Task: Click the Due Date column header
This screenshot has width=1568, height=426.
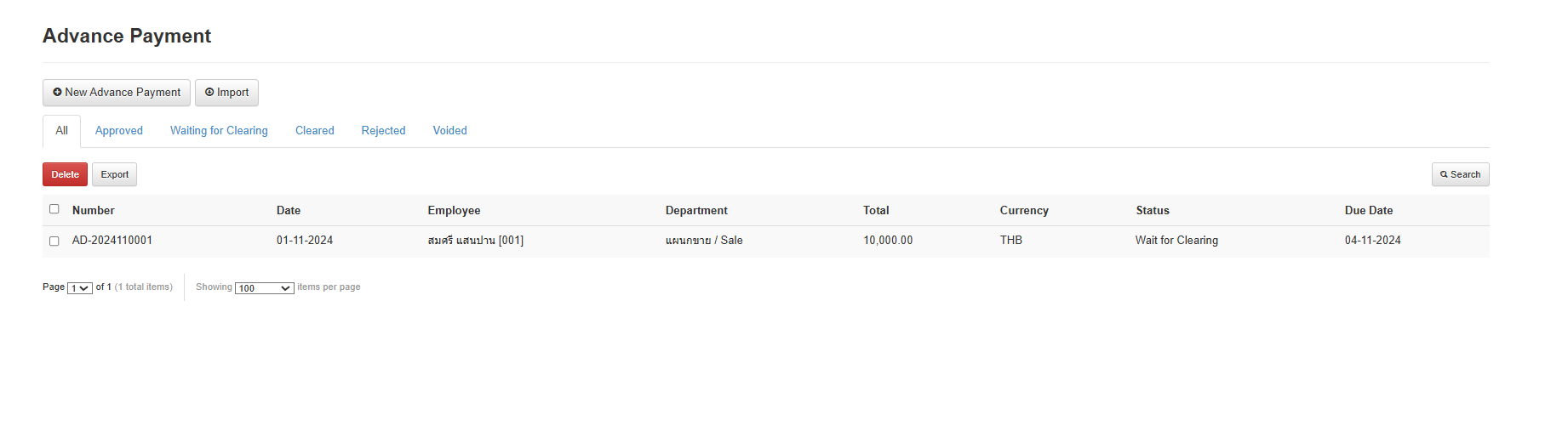Action: point(1369,211)
